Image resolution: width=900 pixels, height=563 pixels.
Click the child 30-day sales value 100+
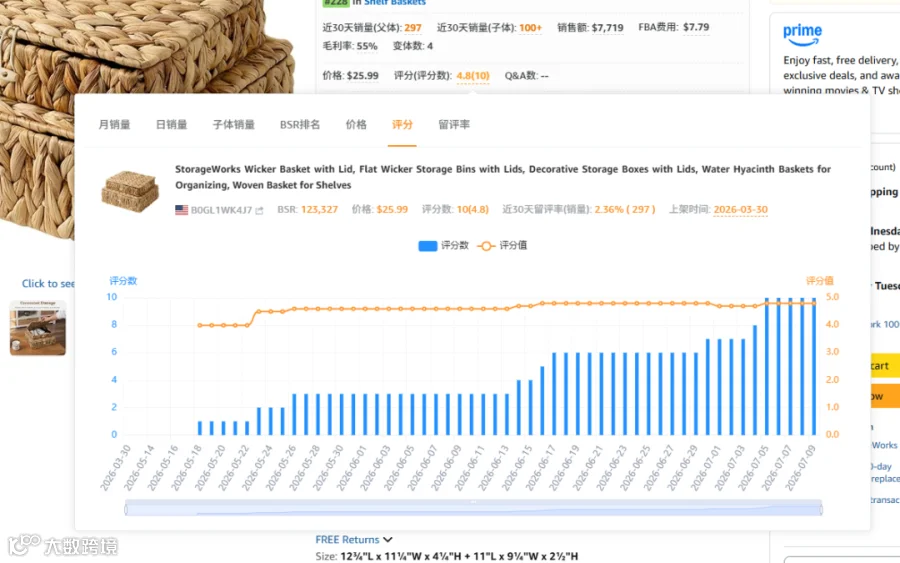pos(530,28)
